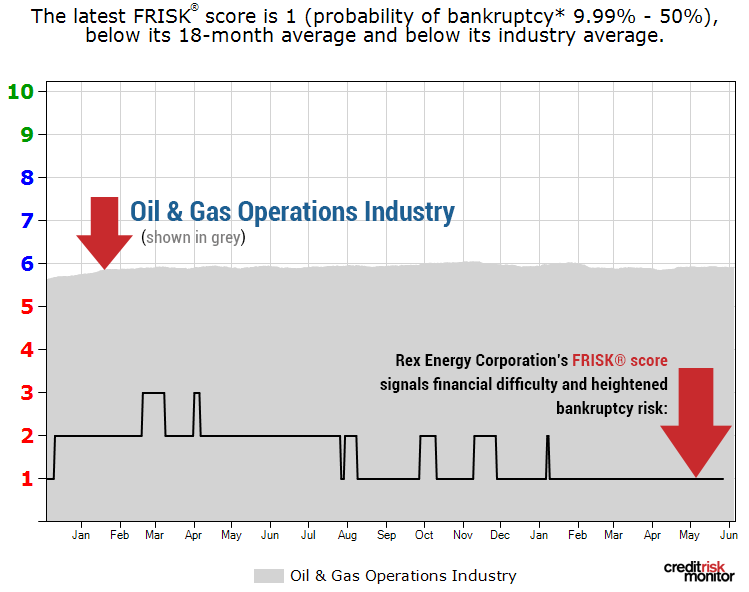Click the 'Sep' x-axis label
The height and width of the screenshot is (592, 749).
click(386, 536)
